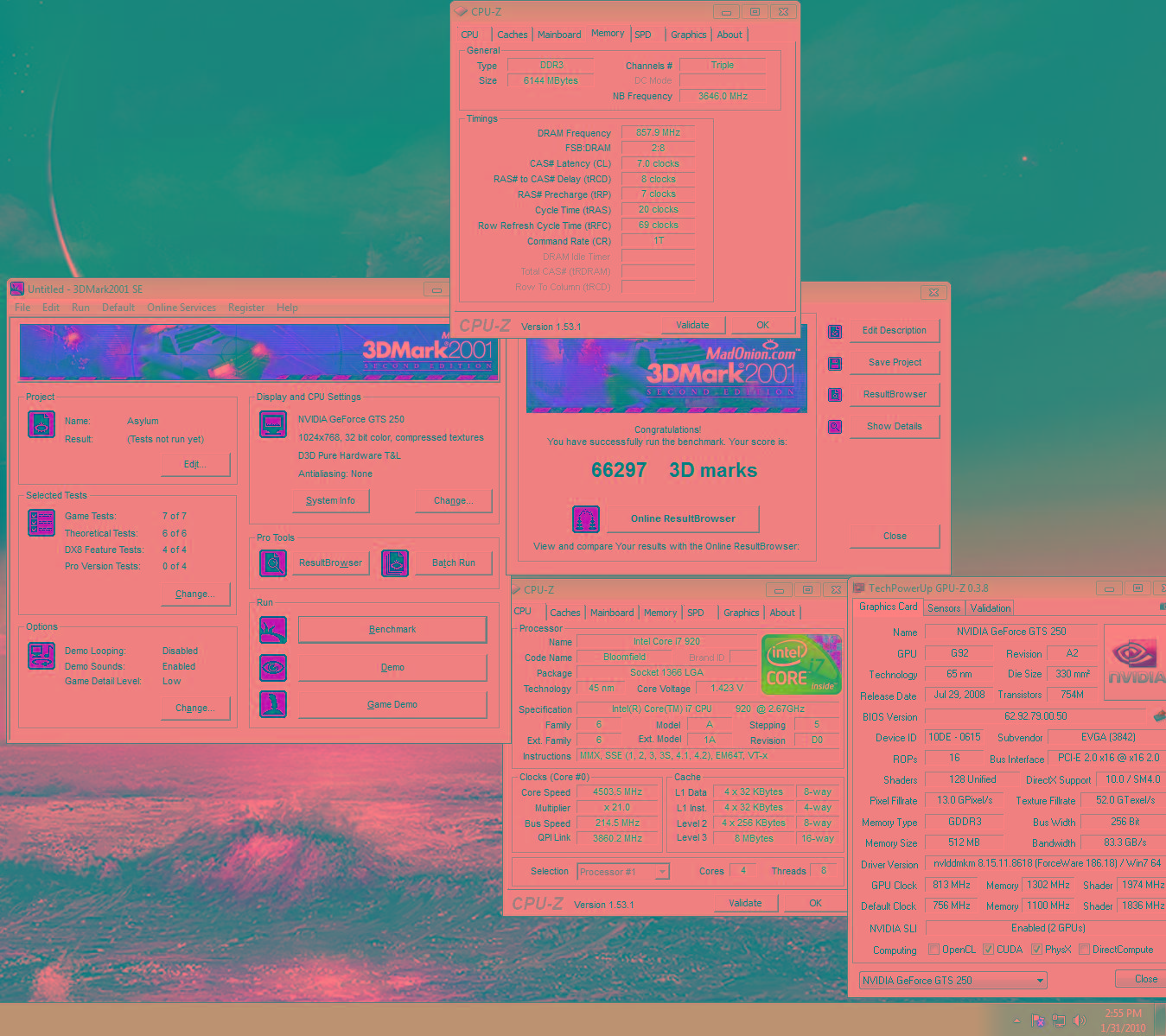Click the icon beside the Benchmark button

[x=273, y=630]
